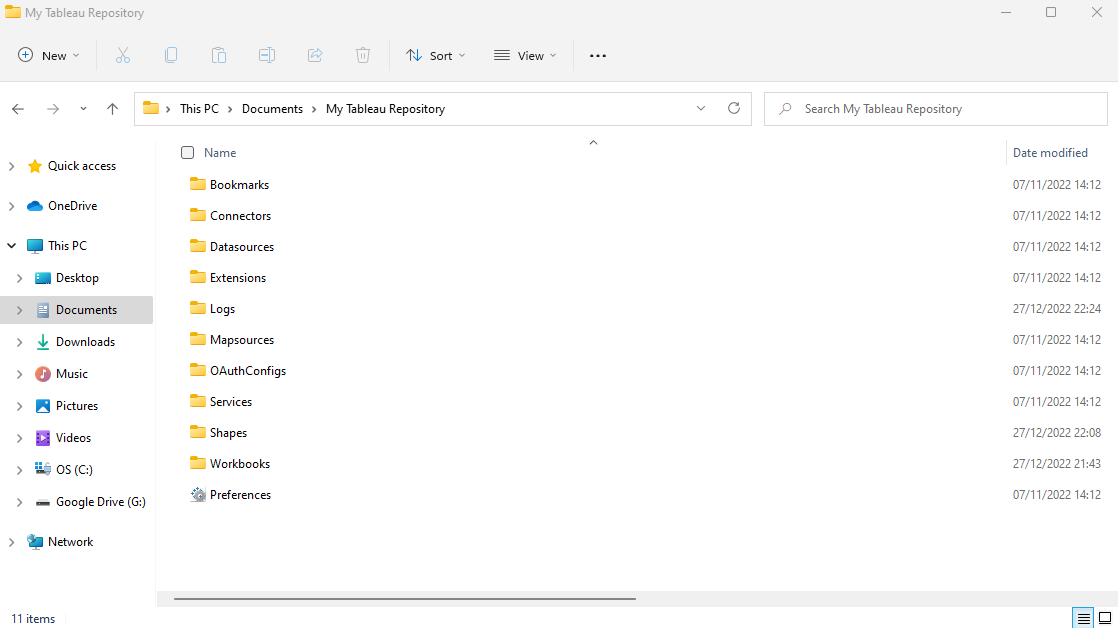Open the New menu
Screen dimensions: 1118x628
[48, 56]
